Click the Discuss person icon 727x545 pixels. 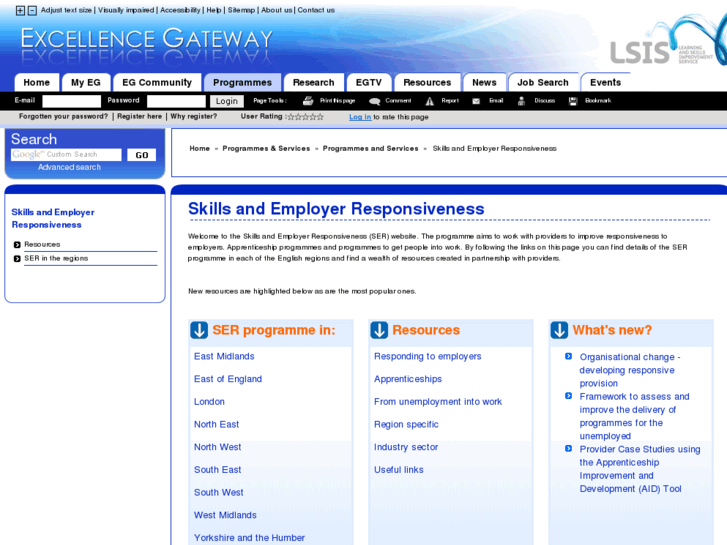521,101
